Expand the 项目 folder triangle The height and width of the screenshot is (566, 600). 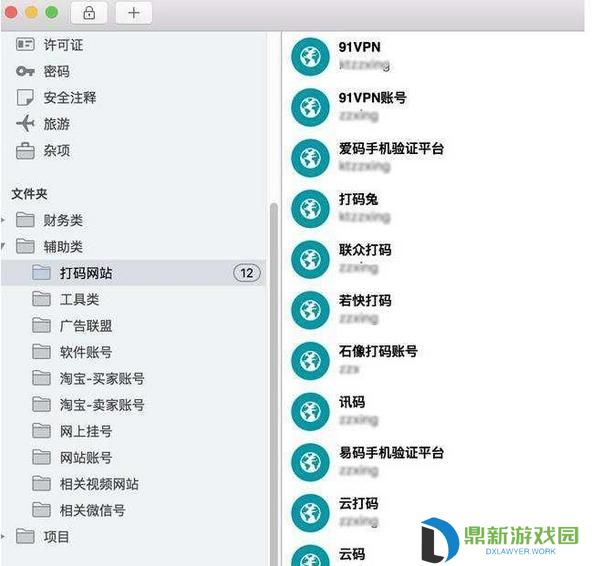point(3,537)
